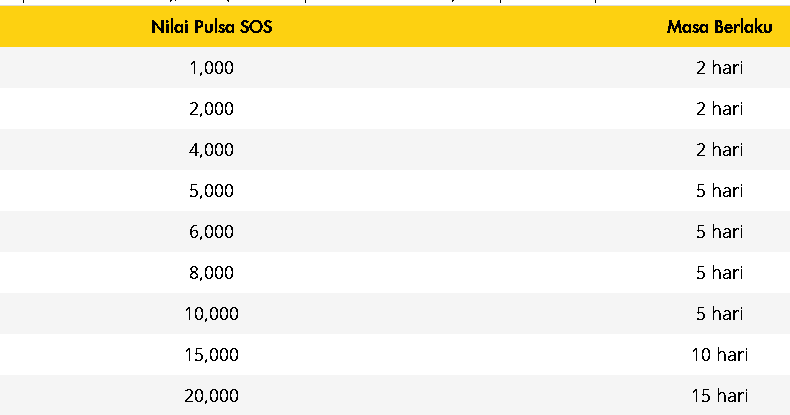Click the Nilai Pulsa SOS column header
This screenshot has height=415, width=790.
pos(212,27)
